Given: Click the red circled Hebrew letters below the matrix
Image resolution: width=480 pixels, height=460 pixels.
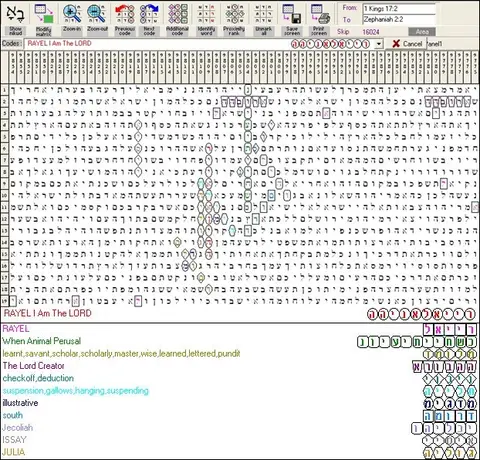Looking at the screenshot, I should (x=421, y=314).
